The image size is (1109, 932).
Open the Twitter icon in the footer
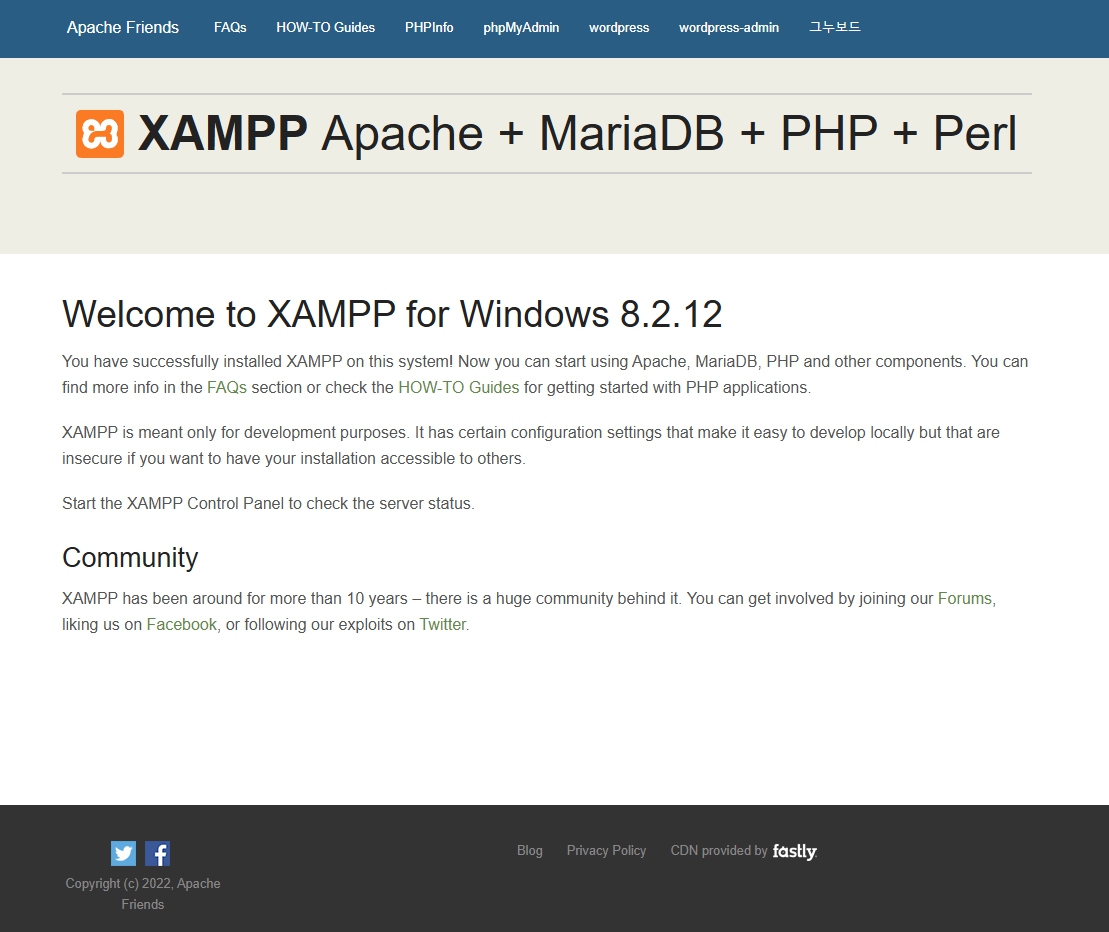(123, 854)
